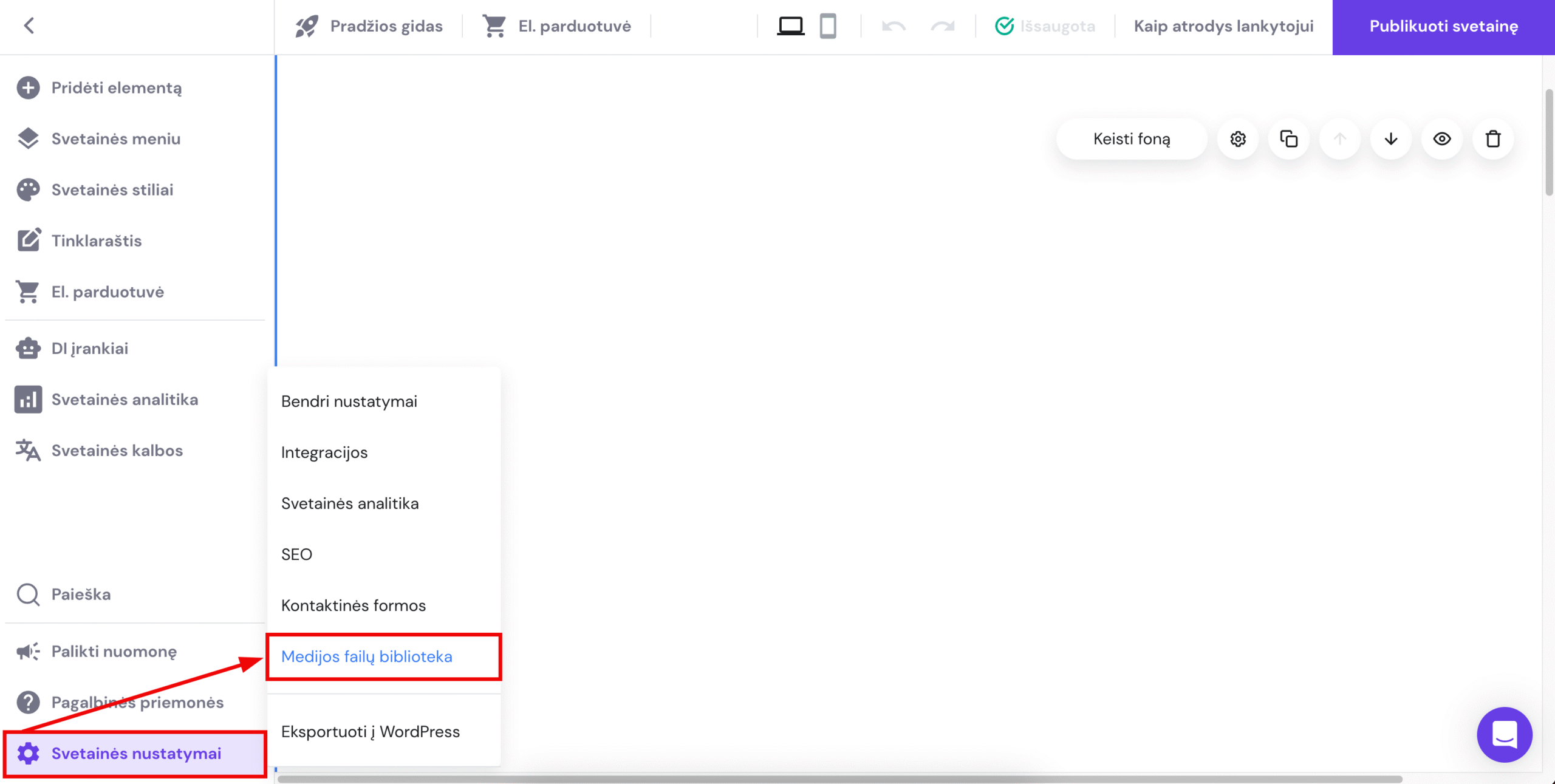Open Pridėti elementą panel
This screenshot has width=1555, height=784.
[116, 88]
